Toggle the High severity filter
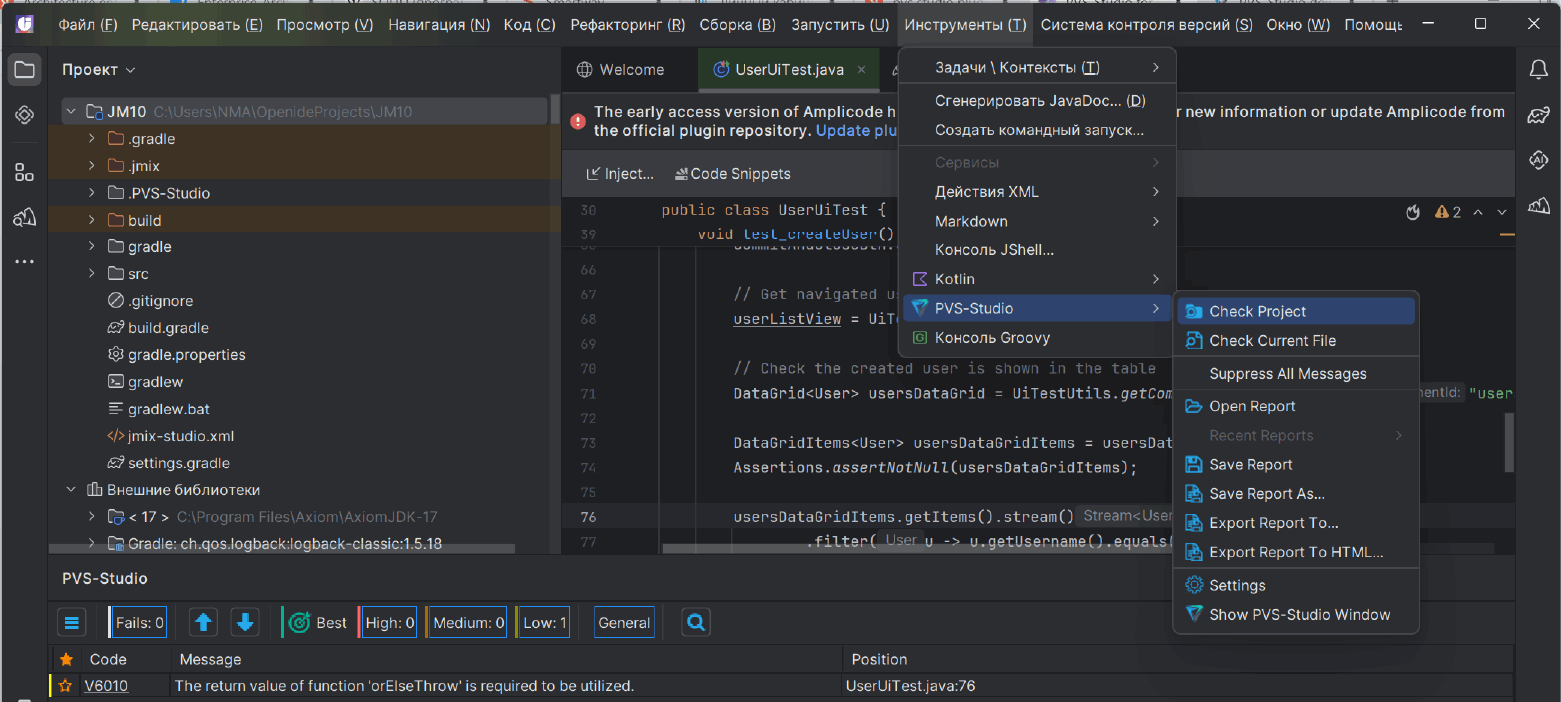The width and height of the screenshot is (1561, 702). point(389,623)
